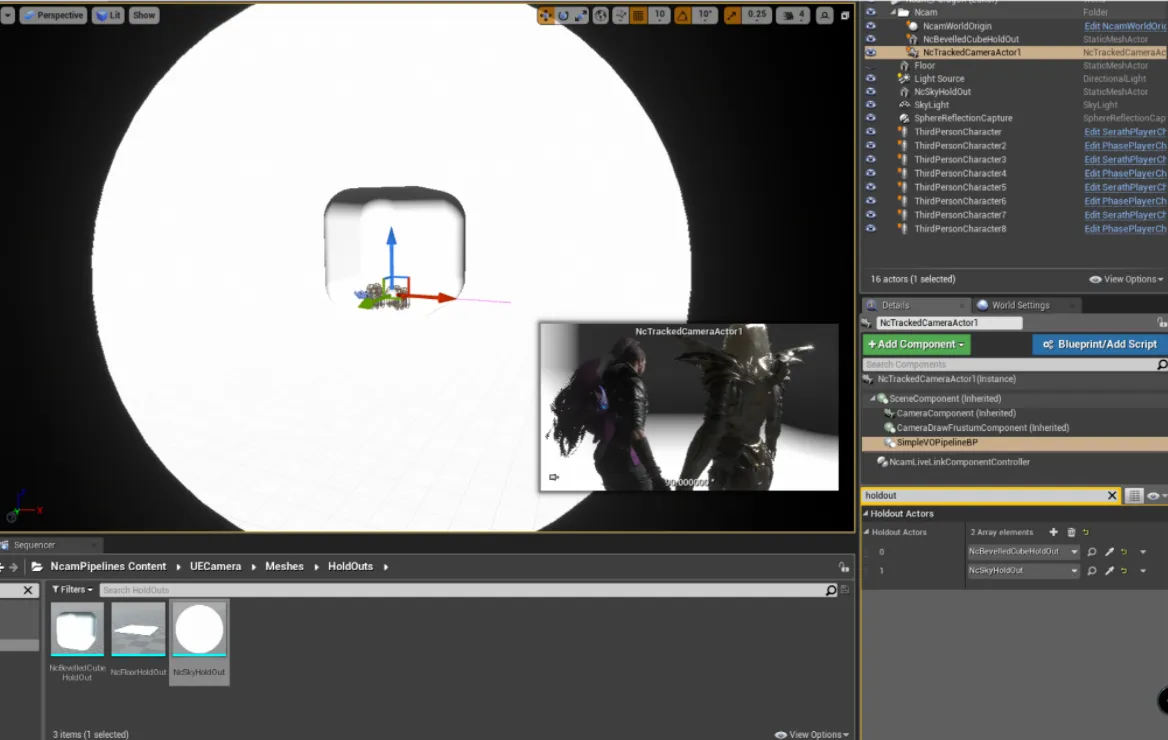Click the Add Component button
The height and width of the screenshot is (740, 1168).
pos(916,344)
